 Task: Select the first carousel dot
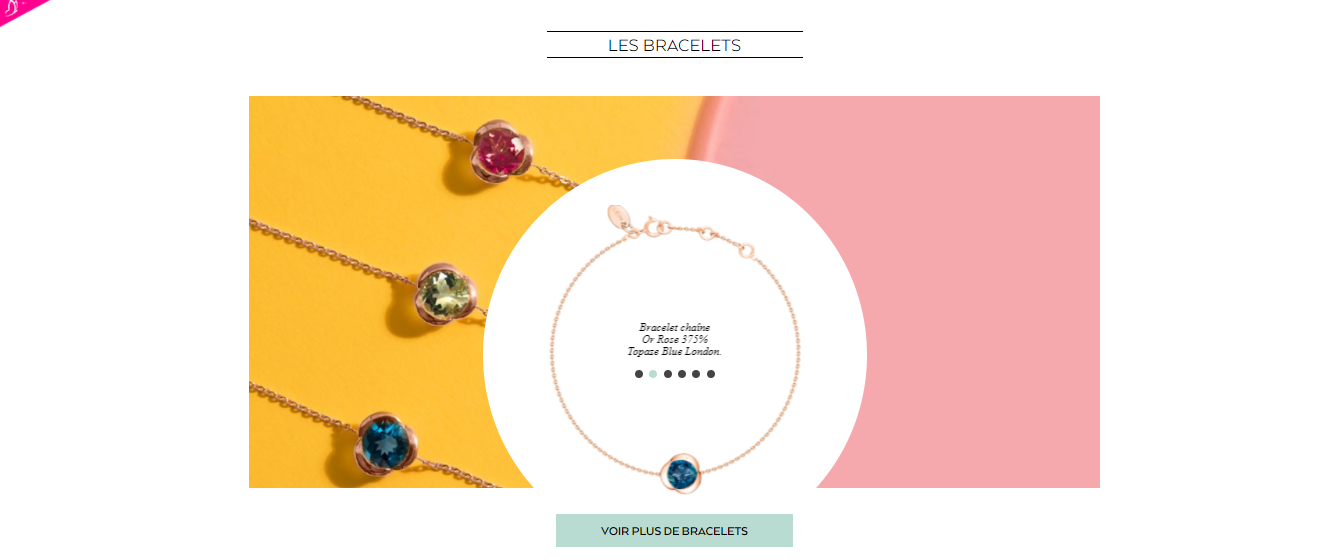[639, 374]
